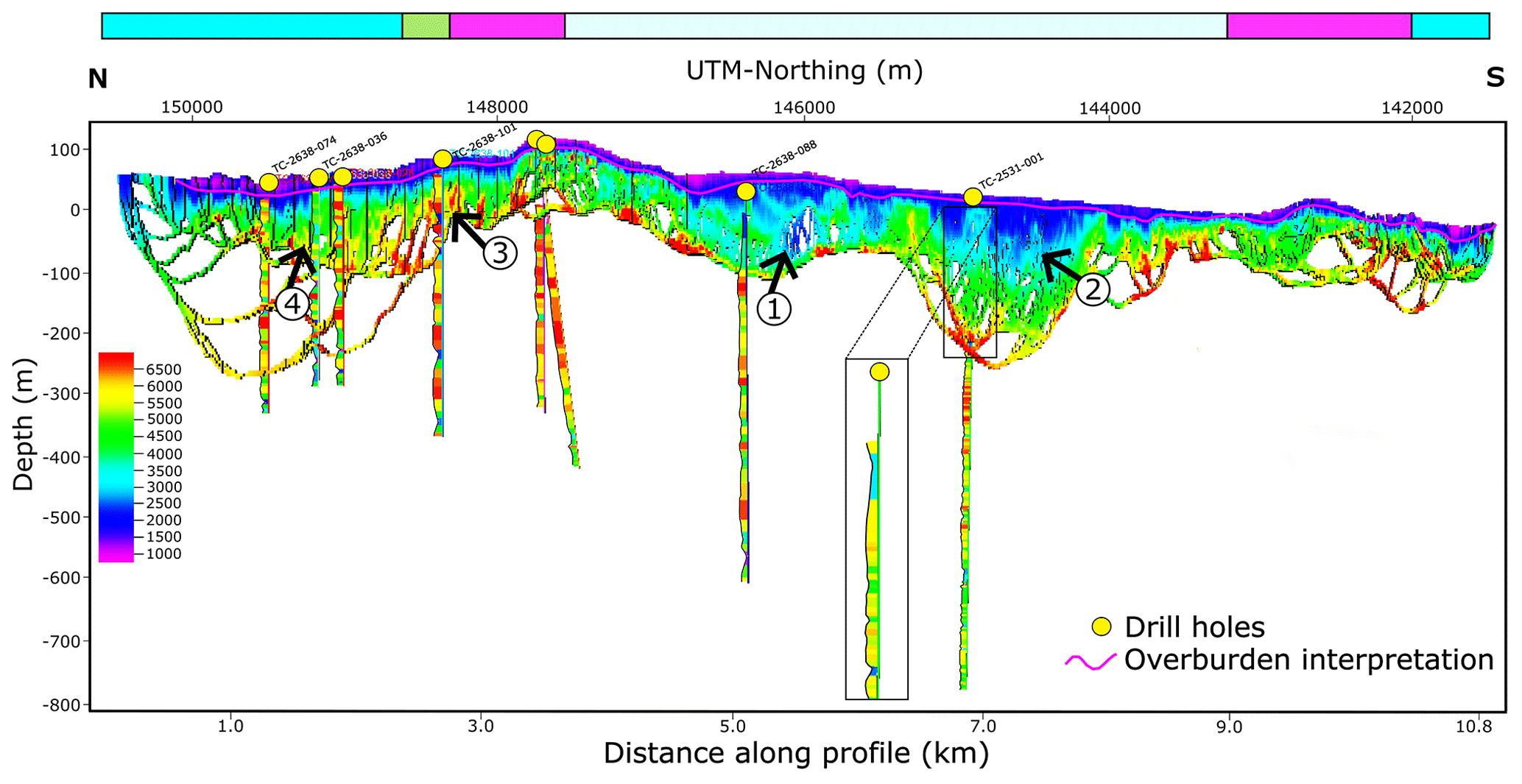Select the circled number 4 marker
The height and width of the screenshot is (784, 1522).
click(293, 303)
